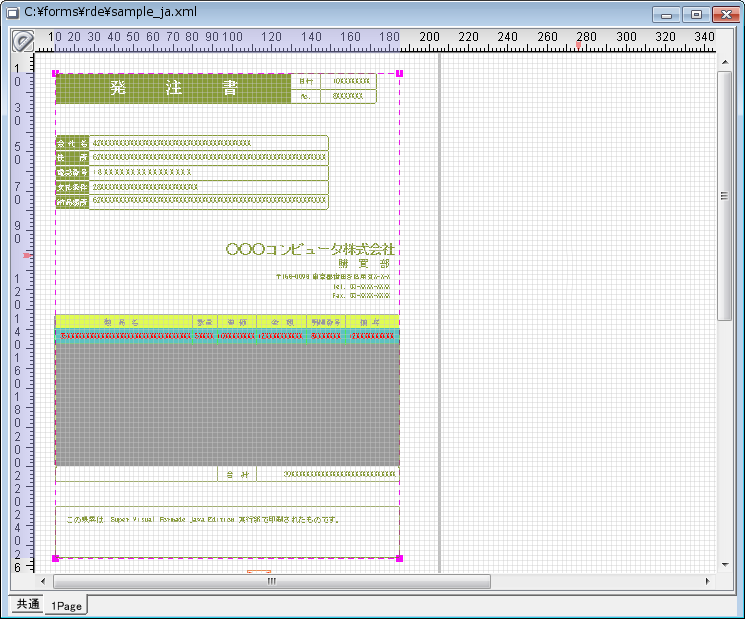Select the red quantity detail field

click(x=204, y=336)
